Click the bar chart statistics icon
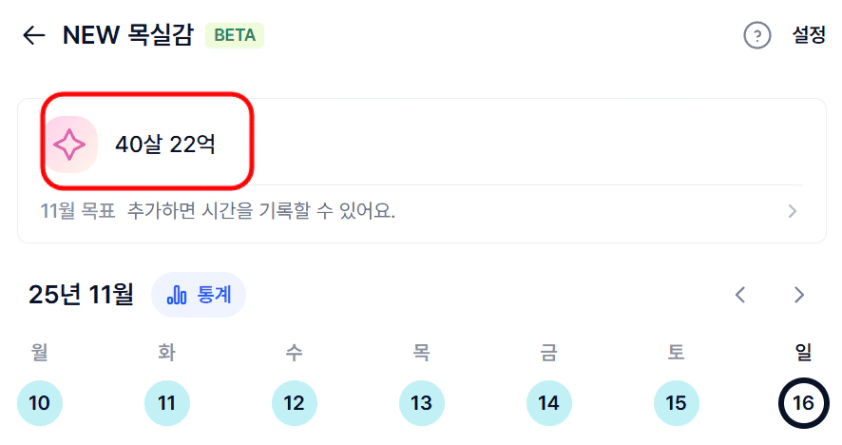This screenshot has width=842, height=445. 177,295
